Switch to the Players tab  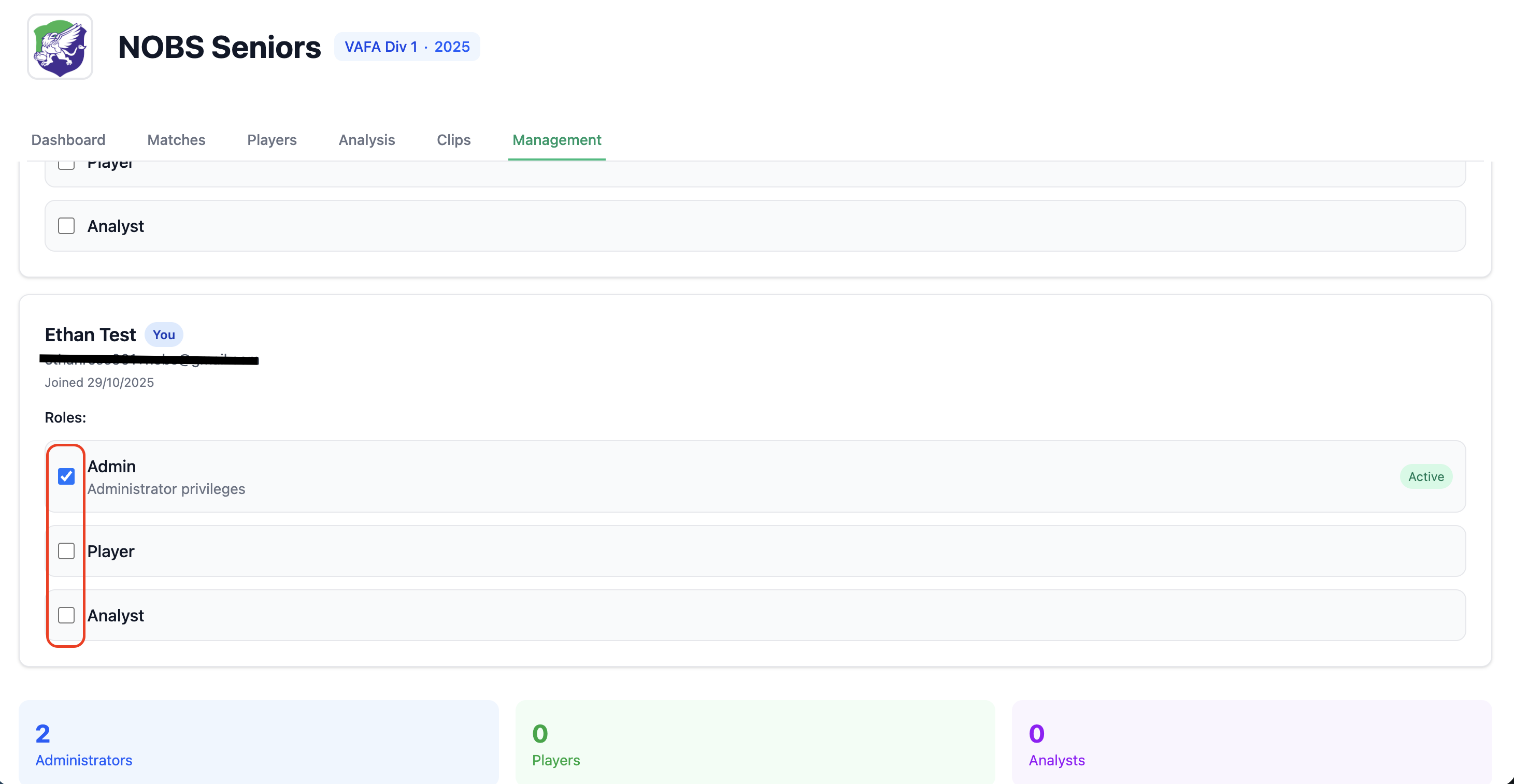(x=271, y=140)
